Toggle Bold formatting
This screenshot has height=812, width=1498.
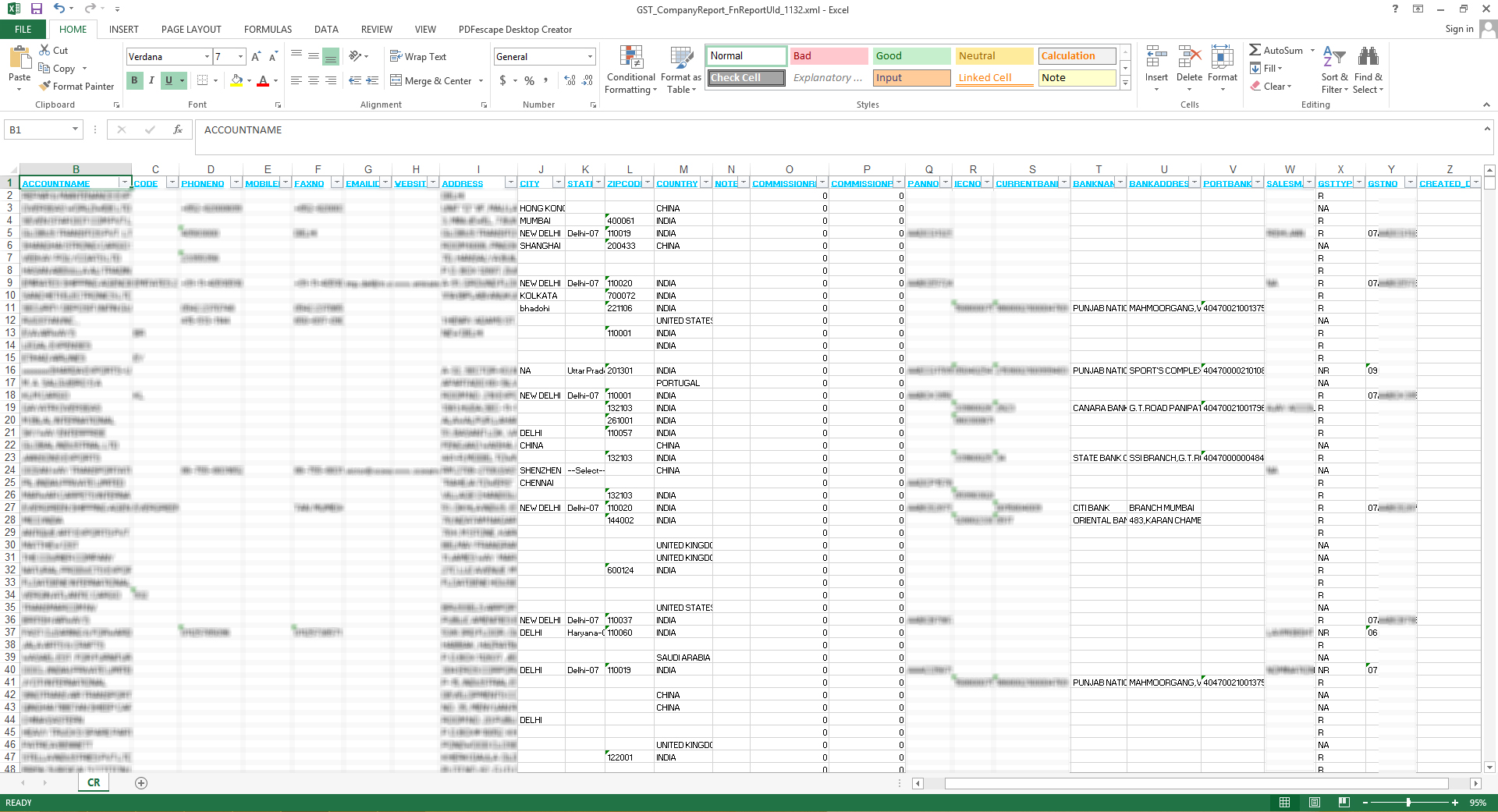click(134, 80)
